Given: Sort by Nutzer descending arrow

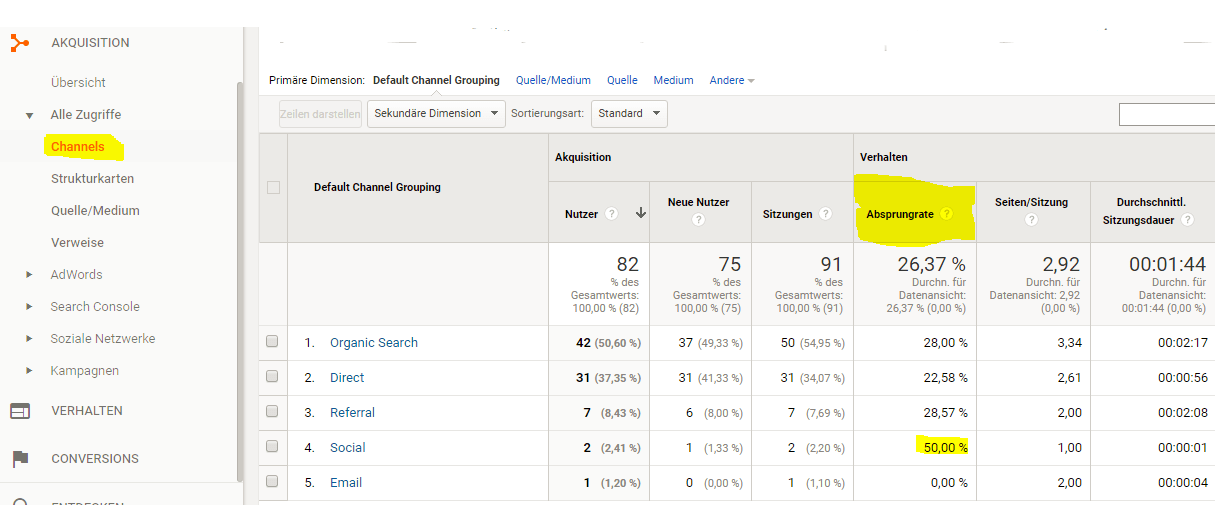Looking at the screenshot, I should pyautogui.click(x=640, y=213).
